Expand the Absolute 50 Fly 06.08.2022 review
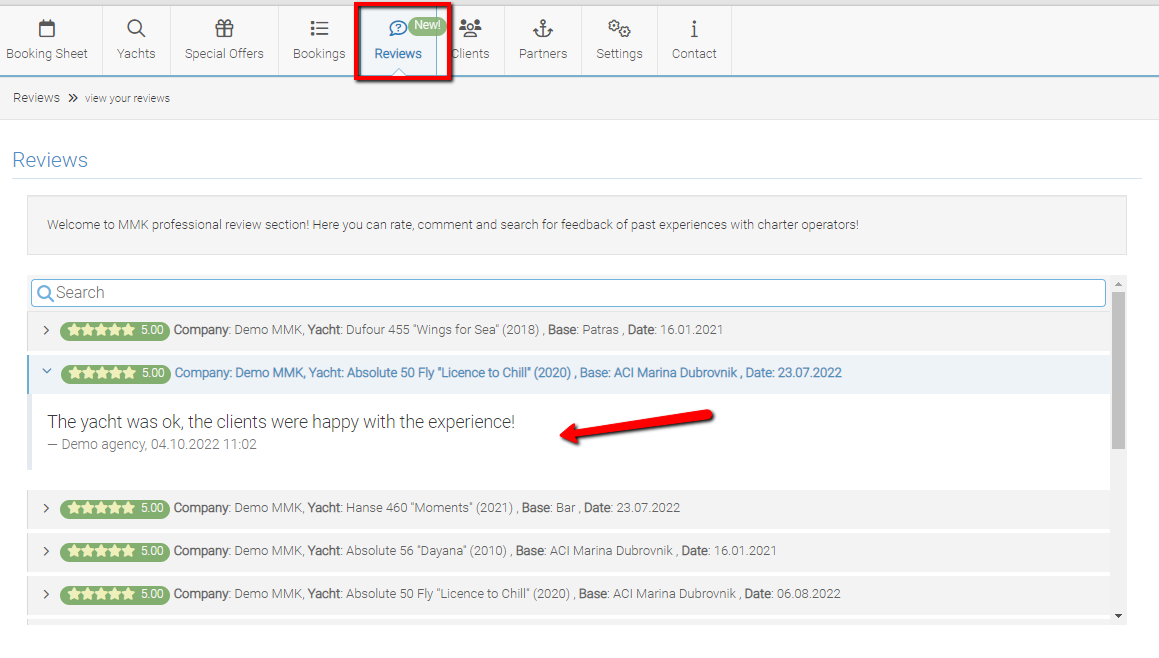 46,594
